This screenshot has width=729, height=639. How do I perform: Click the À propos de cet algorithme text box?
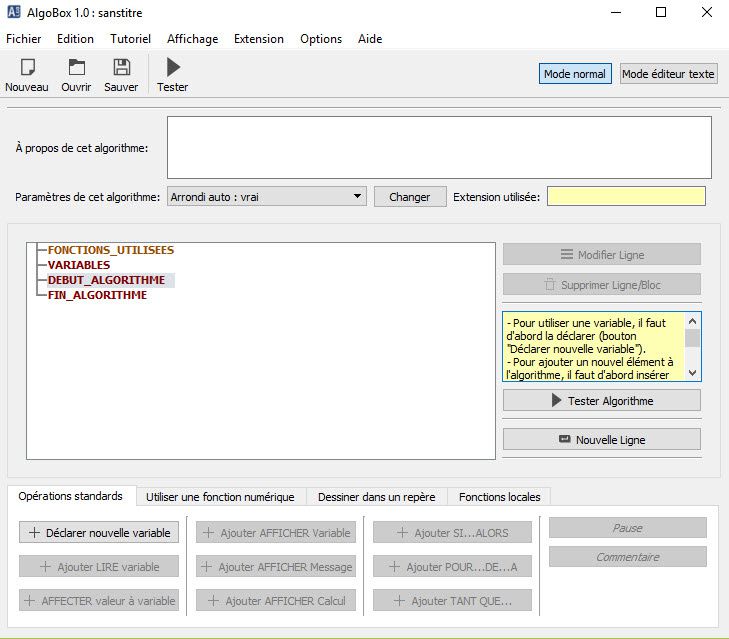click(x=439, y=147)
